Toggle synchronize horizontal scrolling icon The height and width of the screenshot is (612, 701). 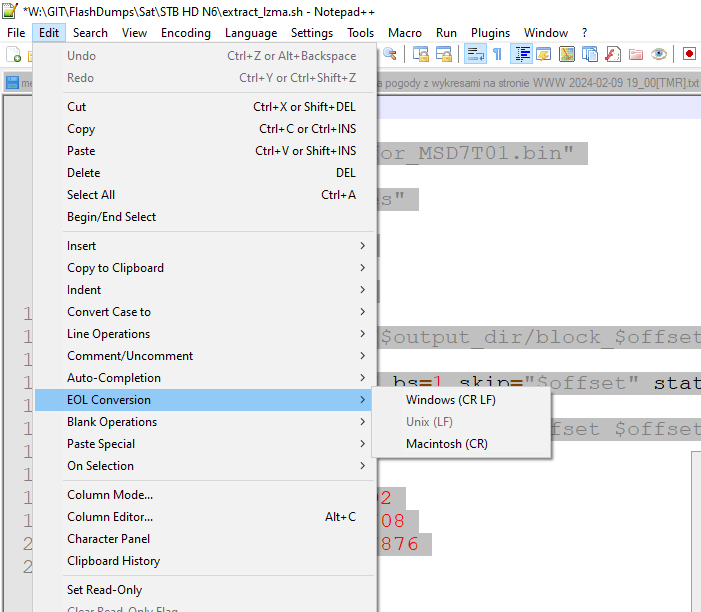pos(444,54)
